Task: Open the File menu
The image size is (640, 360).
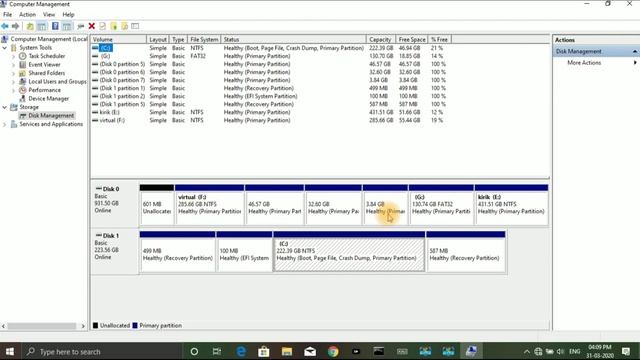Action: coord(7,14)
